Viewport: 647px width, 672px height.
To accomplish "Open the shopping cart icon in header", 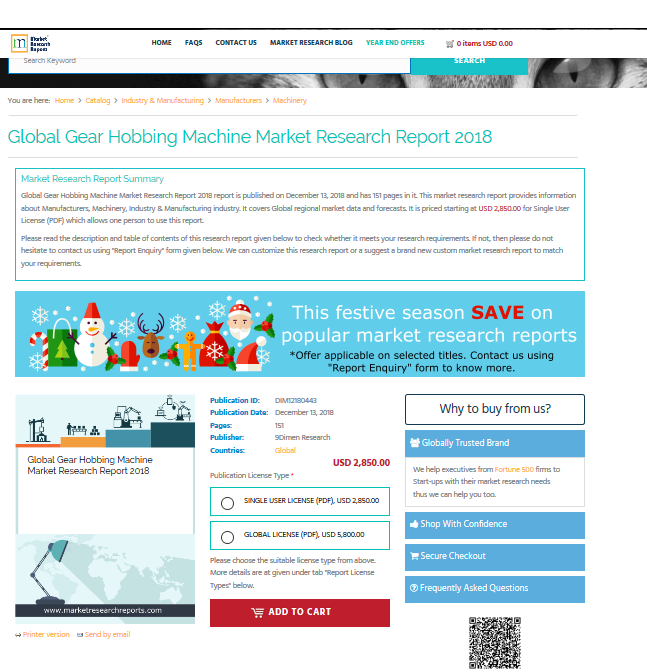I will tap(449, 44).
